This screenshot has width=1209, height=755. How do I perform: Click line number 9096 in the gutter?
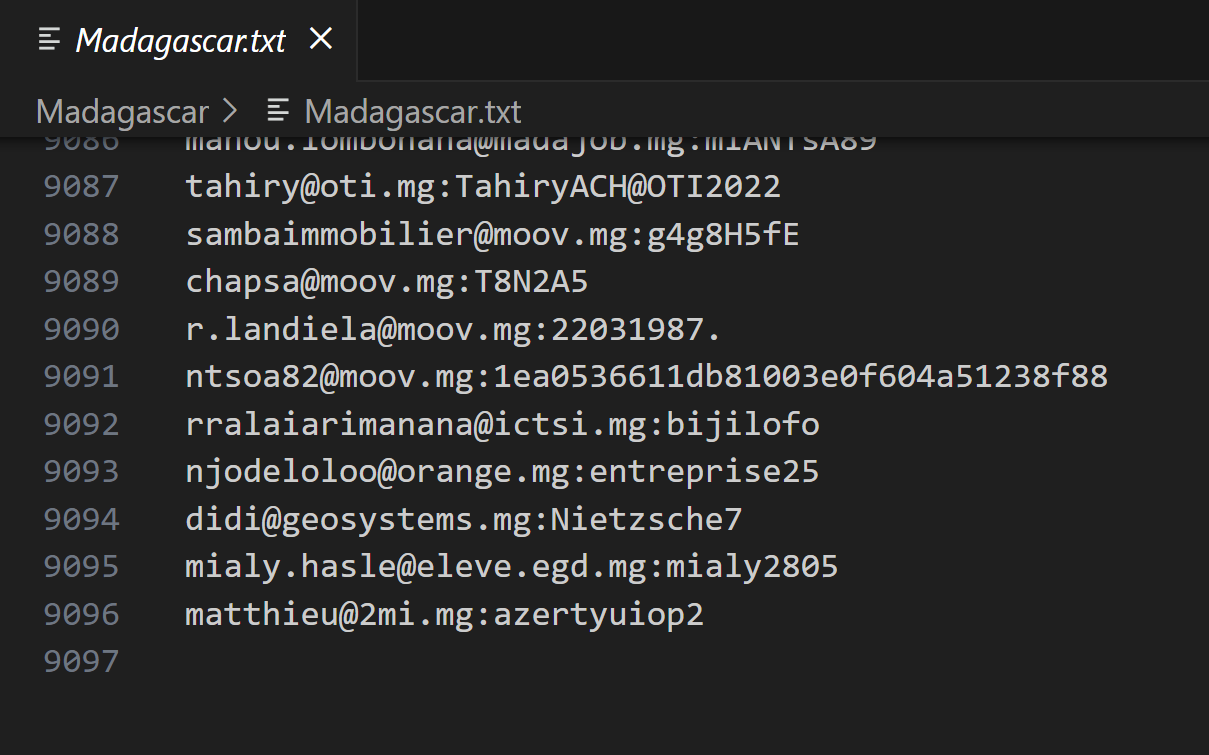point(81,614)
